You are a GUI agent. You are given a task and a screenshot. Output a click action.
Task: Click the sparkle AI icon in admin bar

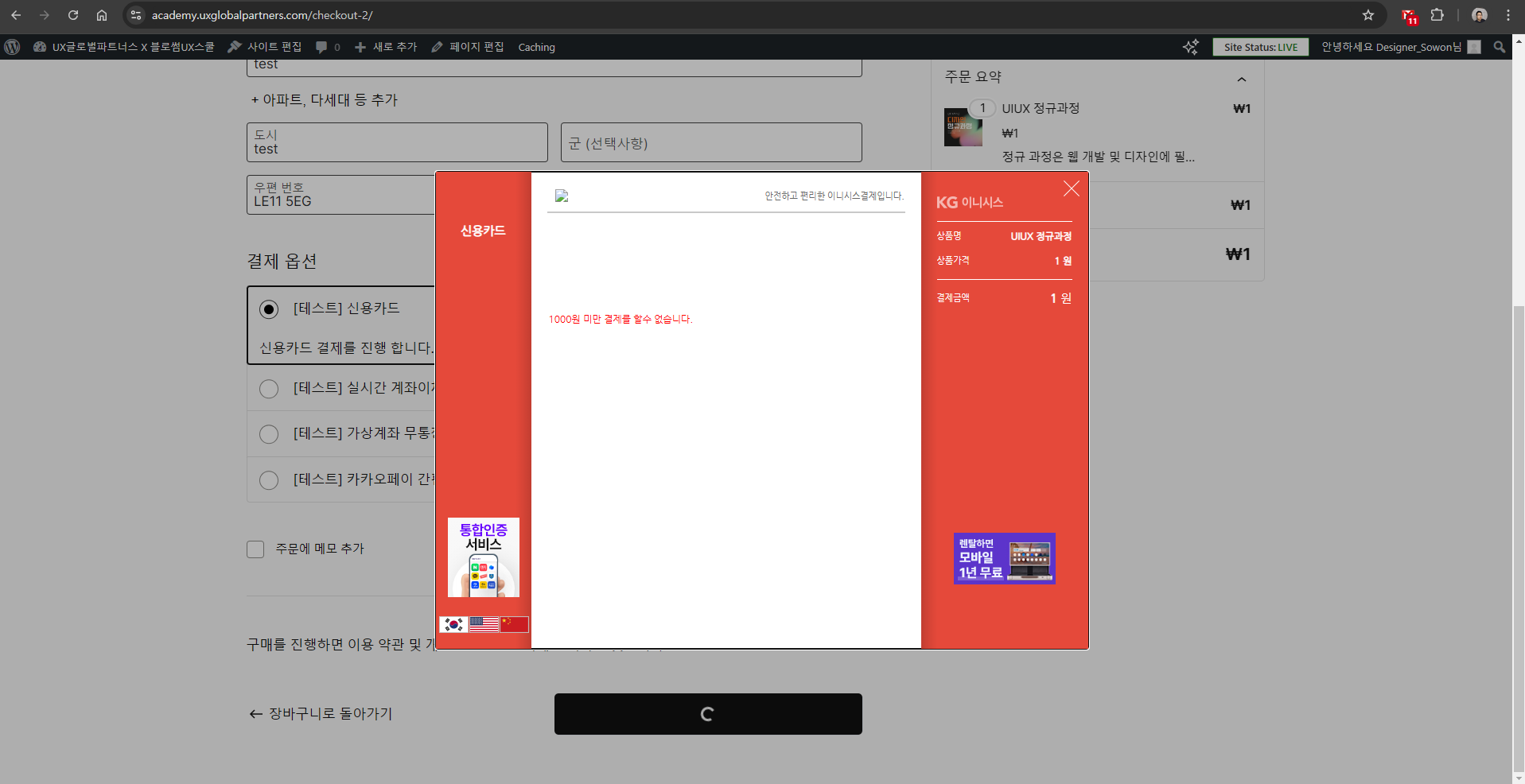pyautogui.click(x=1190, y=47)
